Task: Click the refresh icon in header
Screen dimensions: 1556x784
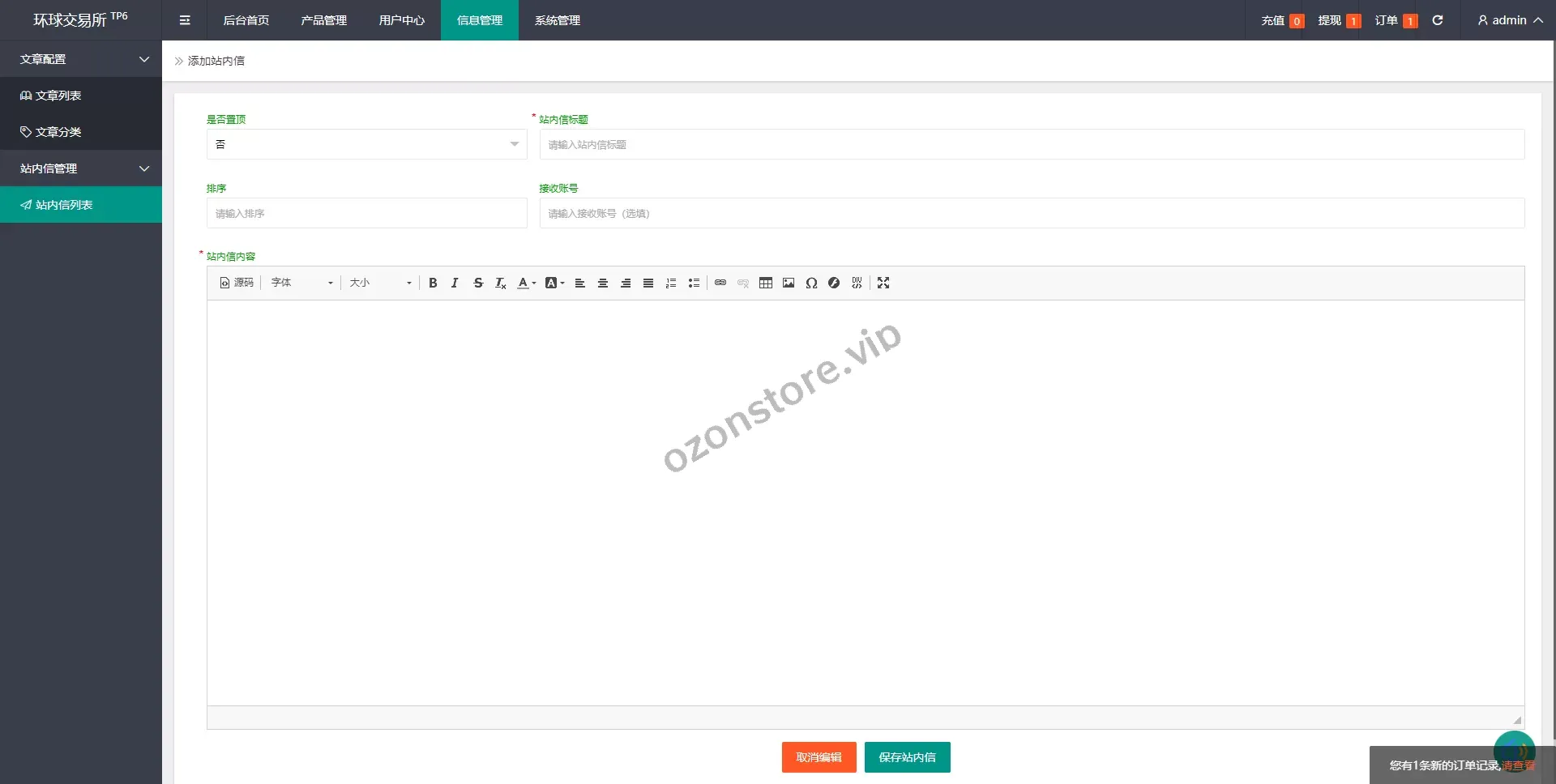Action: tap(1438, 20)
